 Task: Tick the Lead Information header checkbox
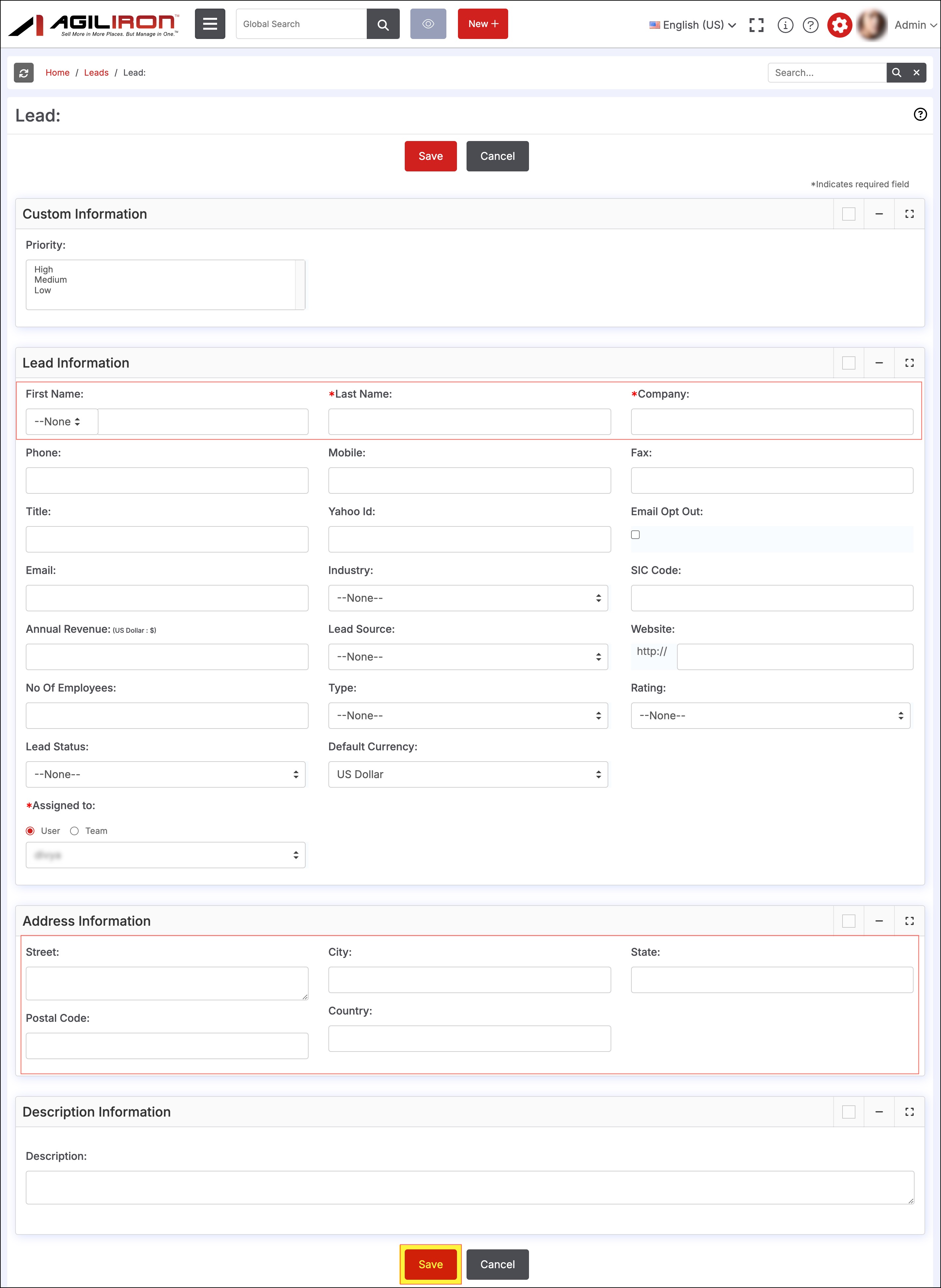pyautogui.click(x=848, y=363)
